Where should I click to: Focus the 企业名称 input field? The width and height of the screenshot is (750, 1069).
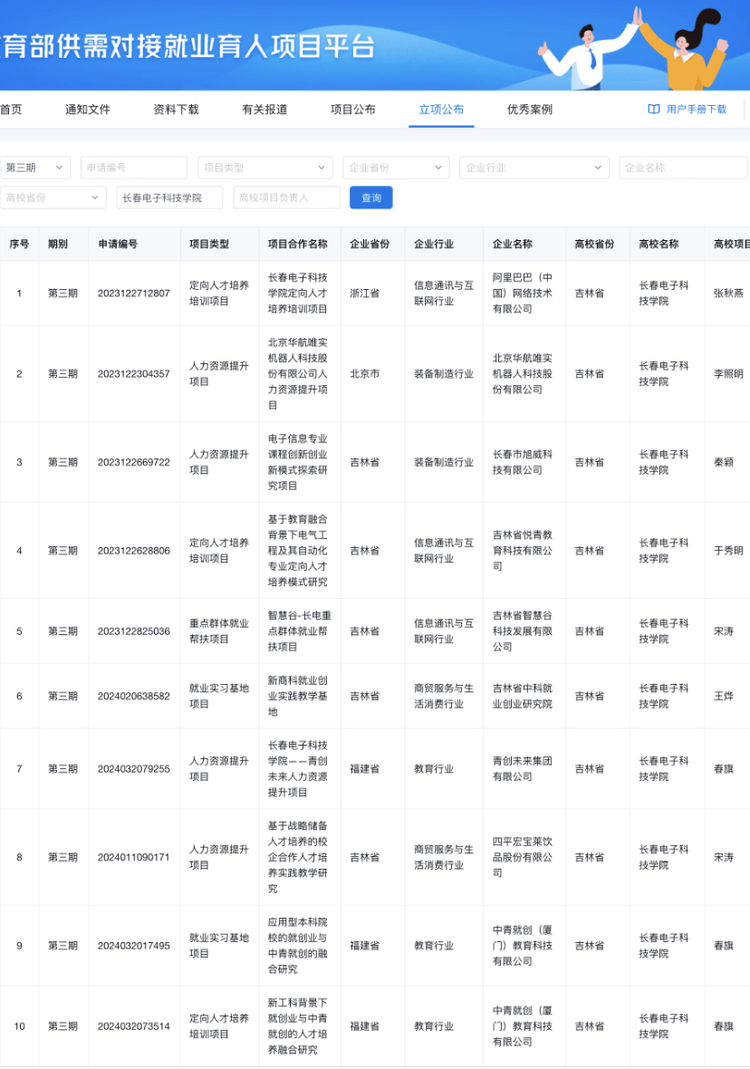683,168
